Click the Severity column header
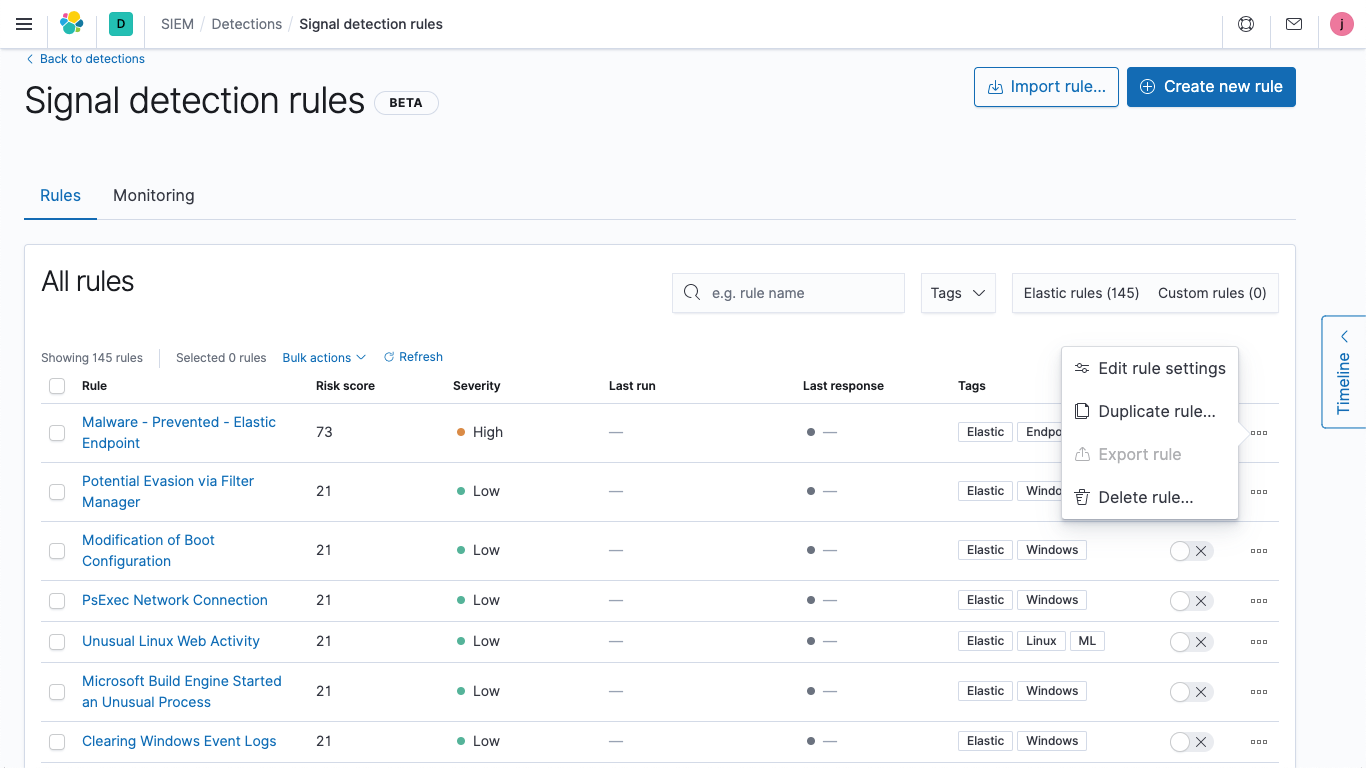This screenshot has width=1366, height=768. coord(477,386)
